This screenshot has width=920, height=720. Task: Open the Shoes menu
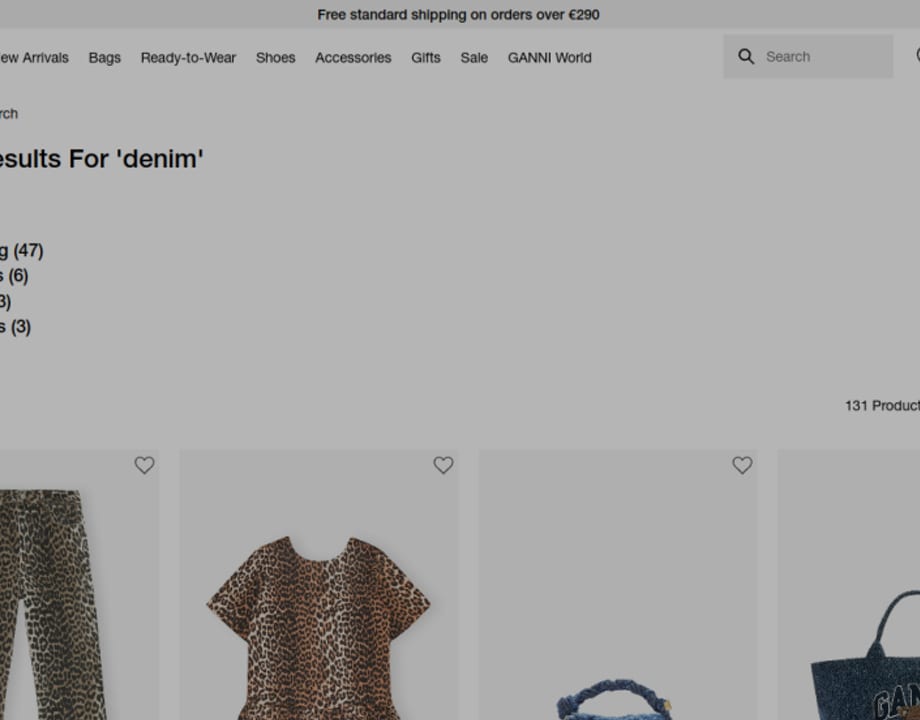[275, 58]
